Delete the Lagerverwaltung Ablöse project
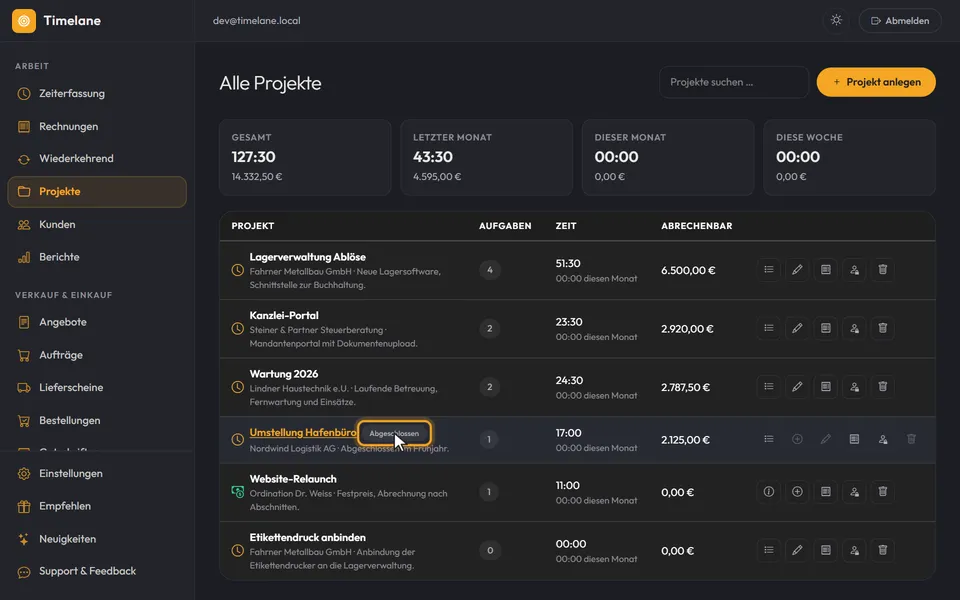The image size is (960, 600). [883, 269]
